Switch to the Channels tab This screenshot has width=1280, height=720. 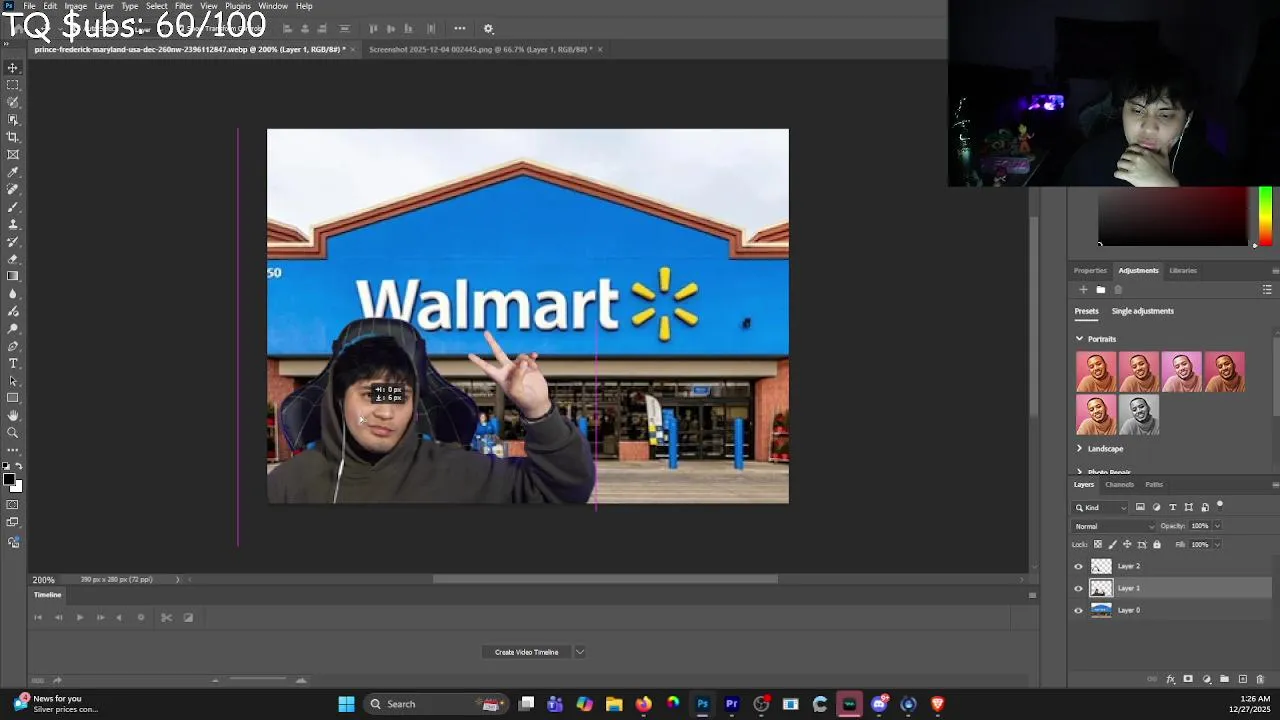1119,485
